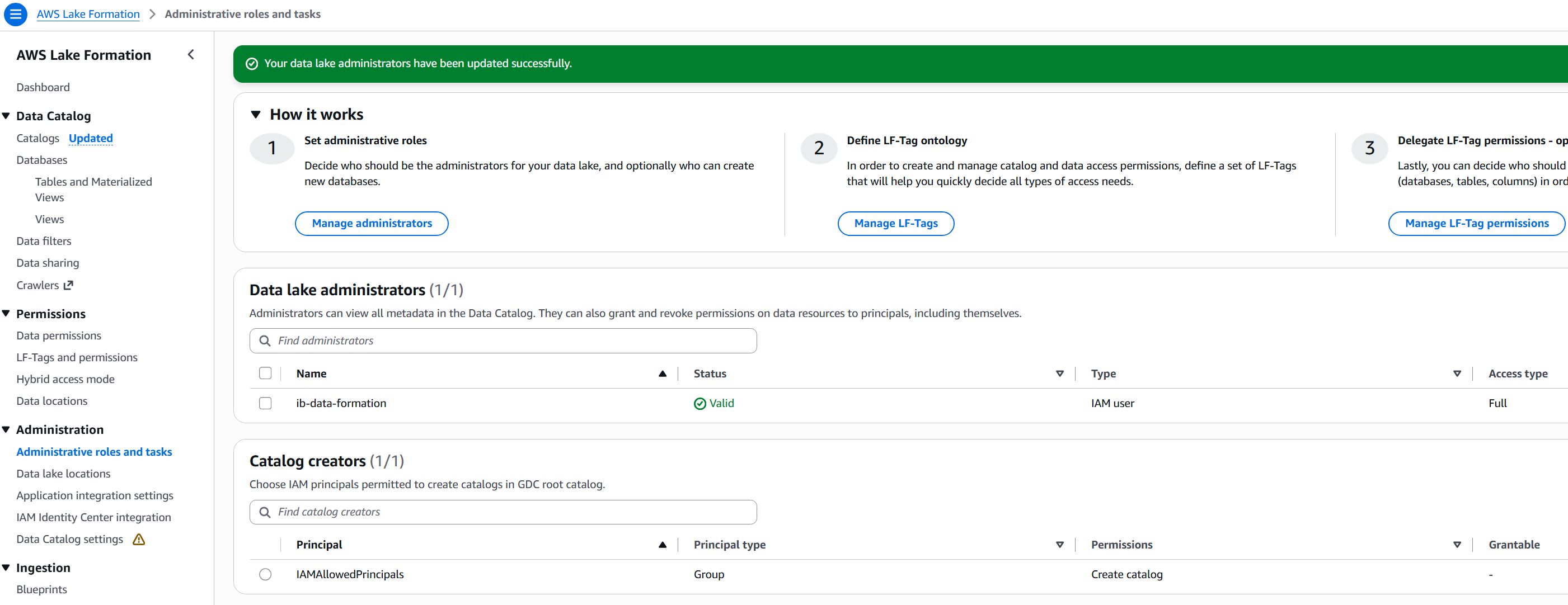Screen dimensions: 1568x605
Task: Collapse the Administration nav group
Action: tap(6, 430)
